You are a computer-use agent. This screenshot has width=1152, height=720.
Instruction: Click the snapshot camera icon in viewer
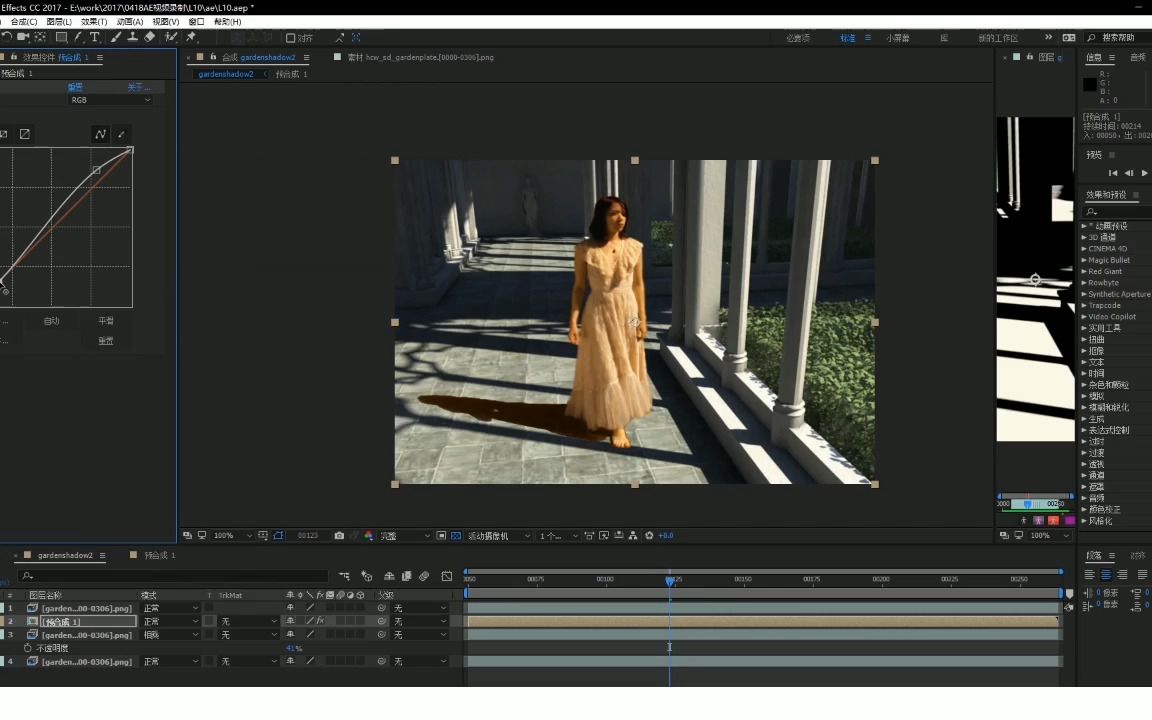point(339,536)
